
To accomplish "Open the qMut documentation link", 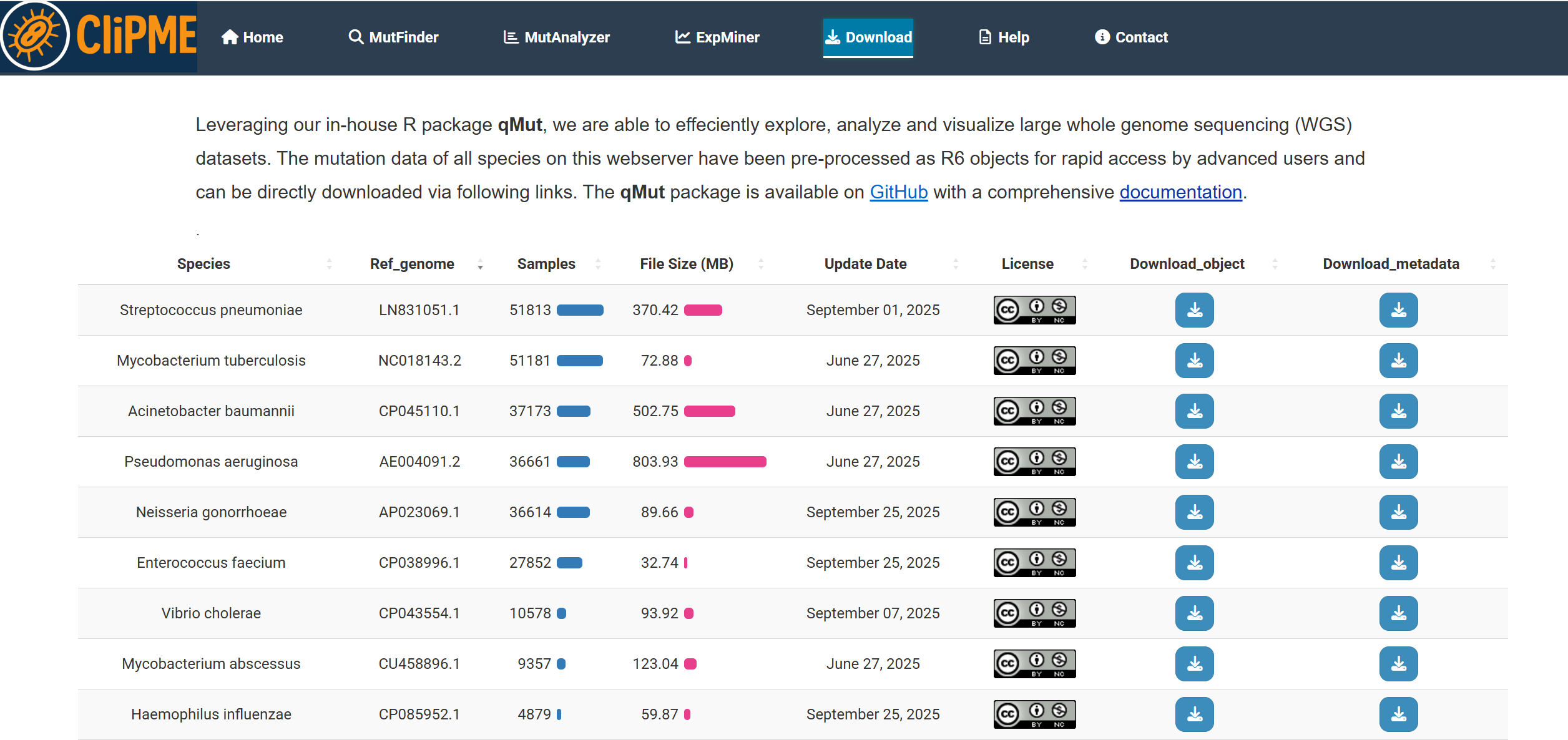I will (x=1180, y=192).
